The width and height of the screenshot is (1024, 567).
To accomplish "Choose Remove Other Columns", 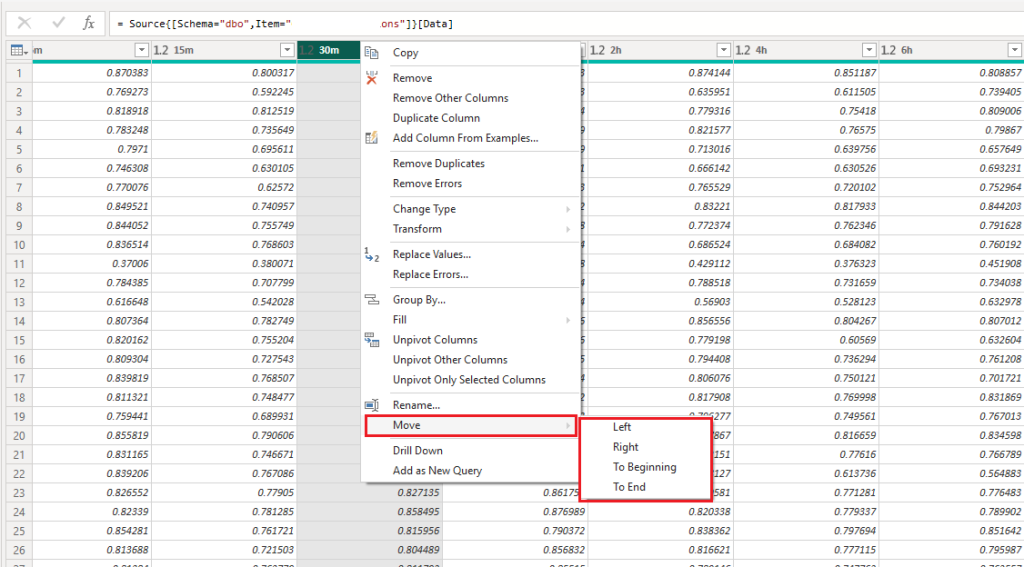I will pos(451,98).
